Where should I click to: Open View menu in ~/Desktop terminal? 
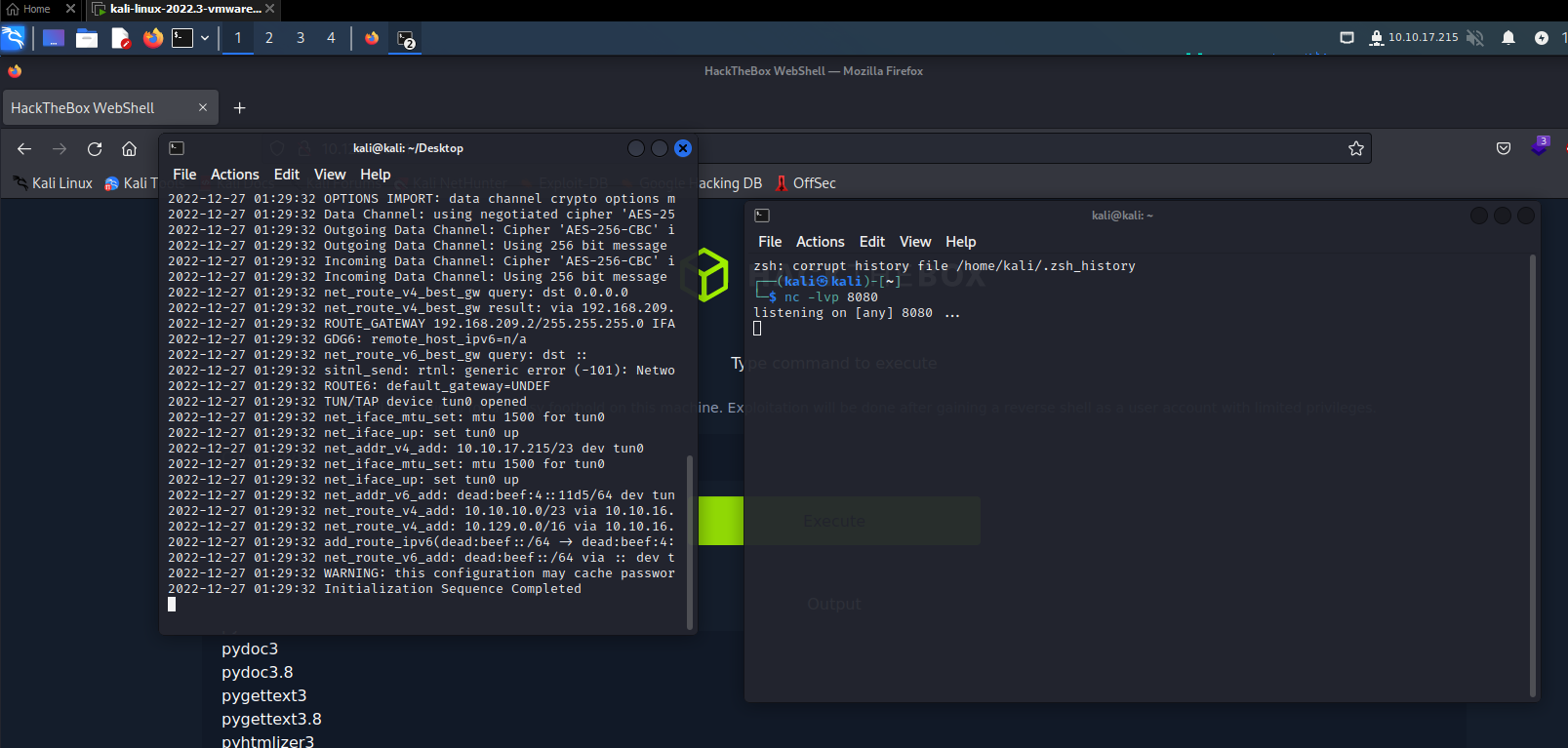point(330,175)
